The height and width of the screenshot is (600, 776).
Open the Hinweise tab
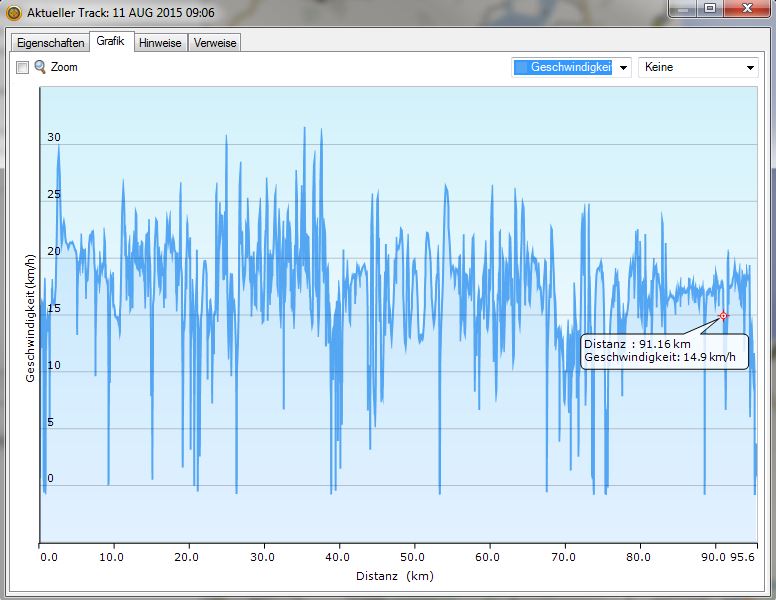160,43
